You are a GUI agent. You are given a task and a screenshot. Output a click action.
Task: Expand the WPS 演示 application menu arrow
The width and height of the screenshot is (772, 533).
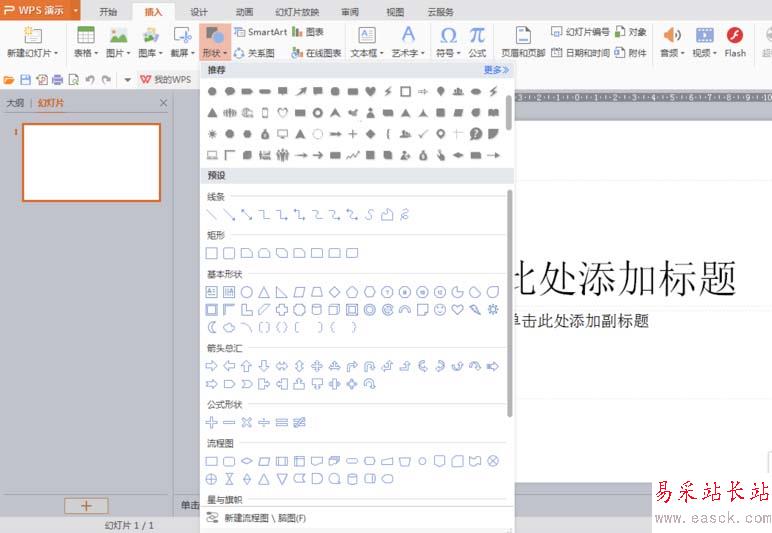(x=75, y=10)
